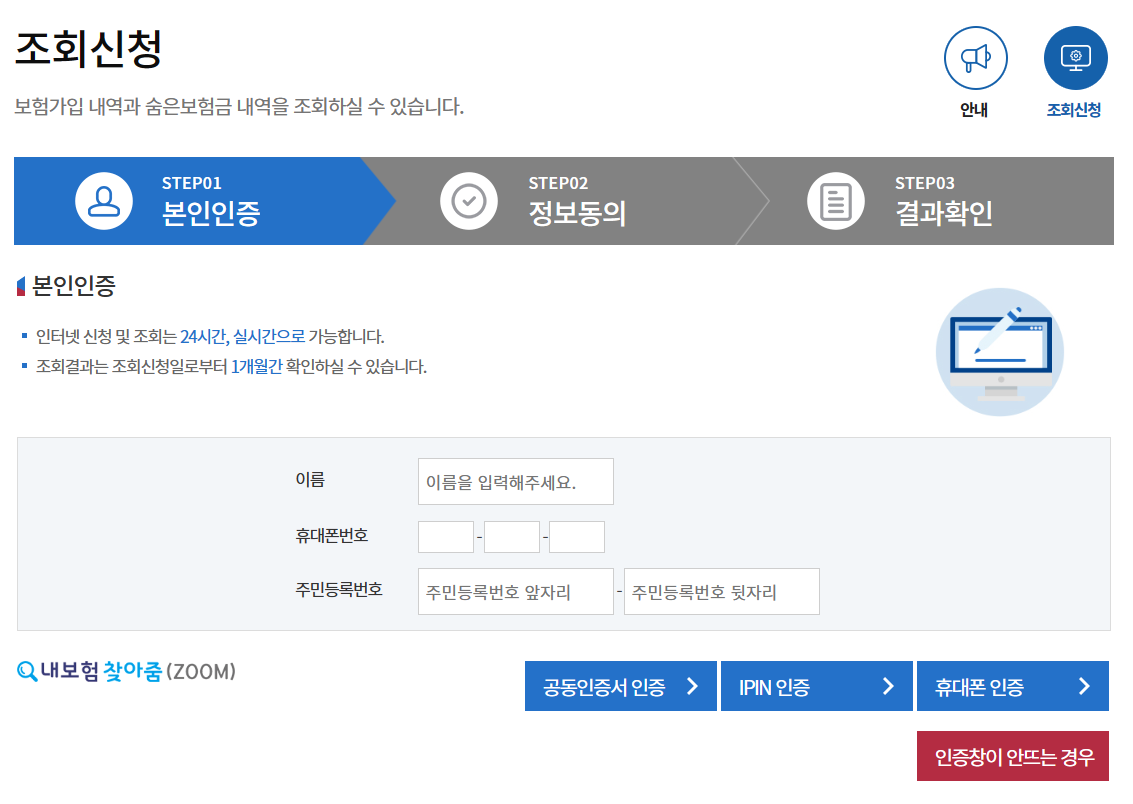The height and width of the screenshot is (804, 1133).
Task: Click the STEP03 document icon
Action: pyautogui.click(x=835, y=201)
